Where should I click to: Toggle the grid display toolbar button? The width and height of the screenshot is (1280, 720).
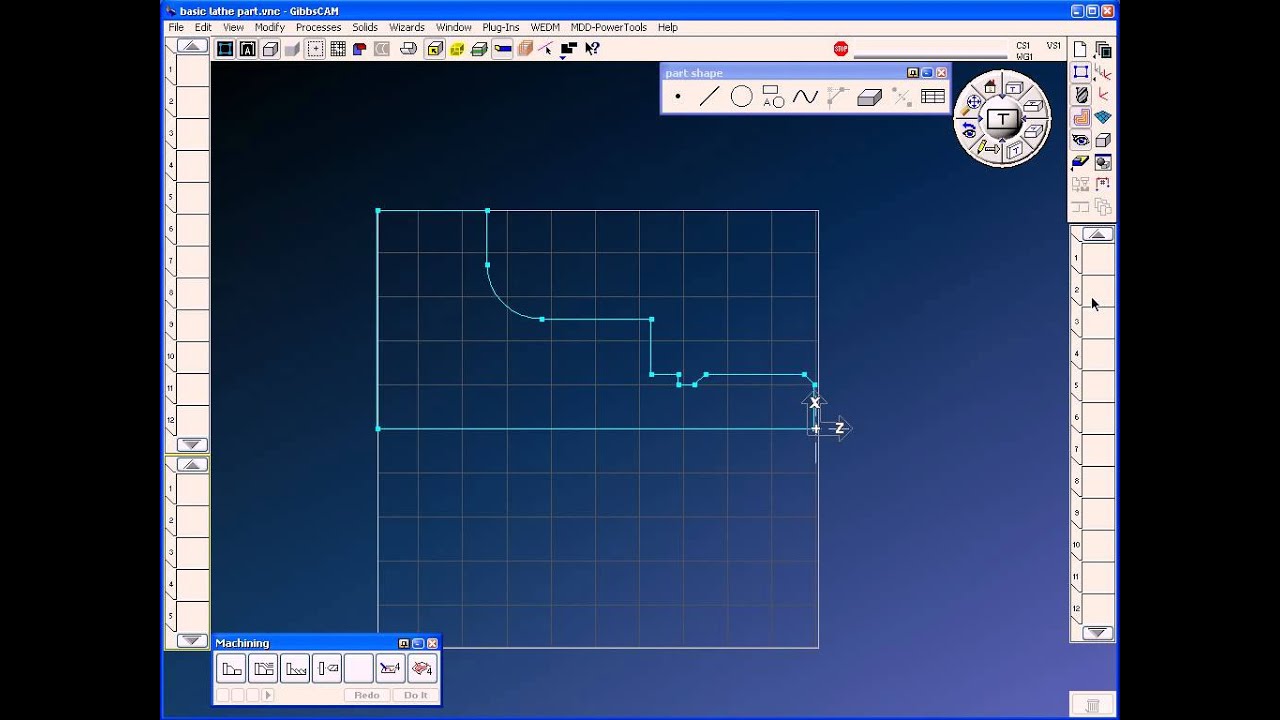point(338,49)
